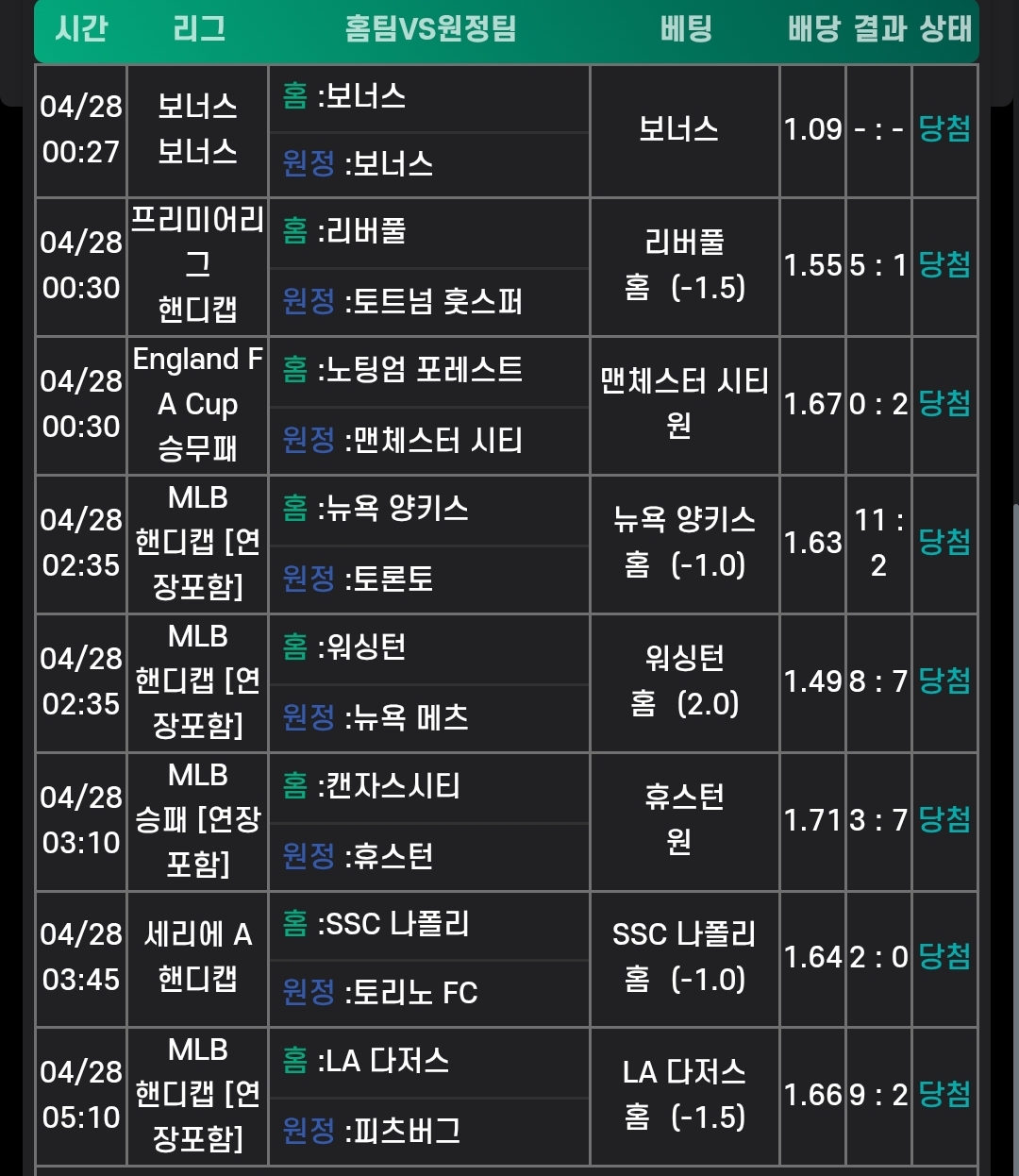Click the 배당 column header
The height and width of the screenshot is (1176, 1019).
[x=813, y=29]
